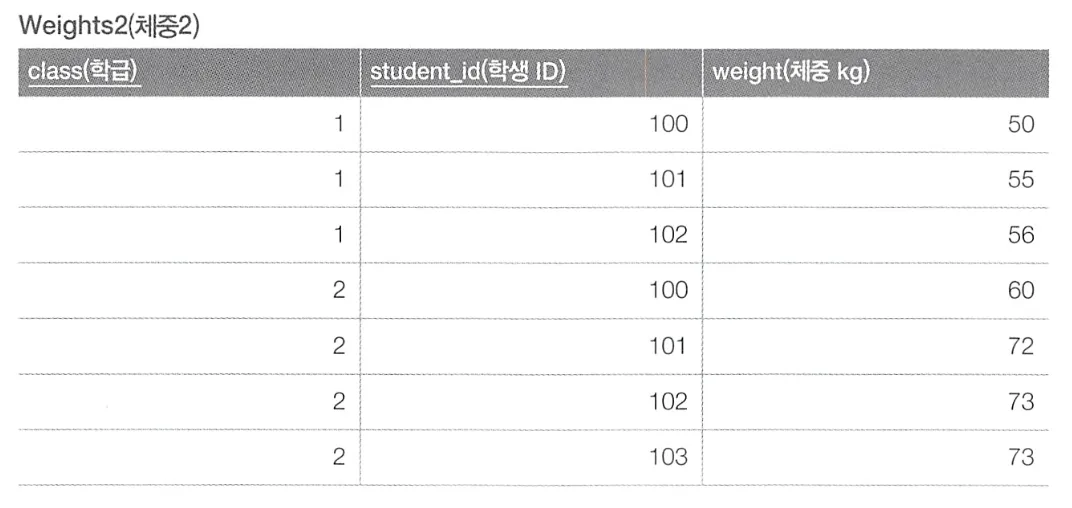Screen dimensions: 1072x508
Task: Click the student_id(학생 ID) column header
Action: [x=531, y=72]
